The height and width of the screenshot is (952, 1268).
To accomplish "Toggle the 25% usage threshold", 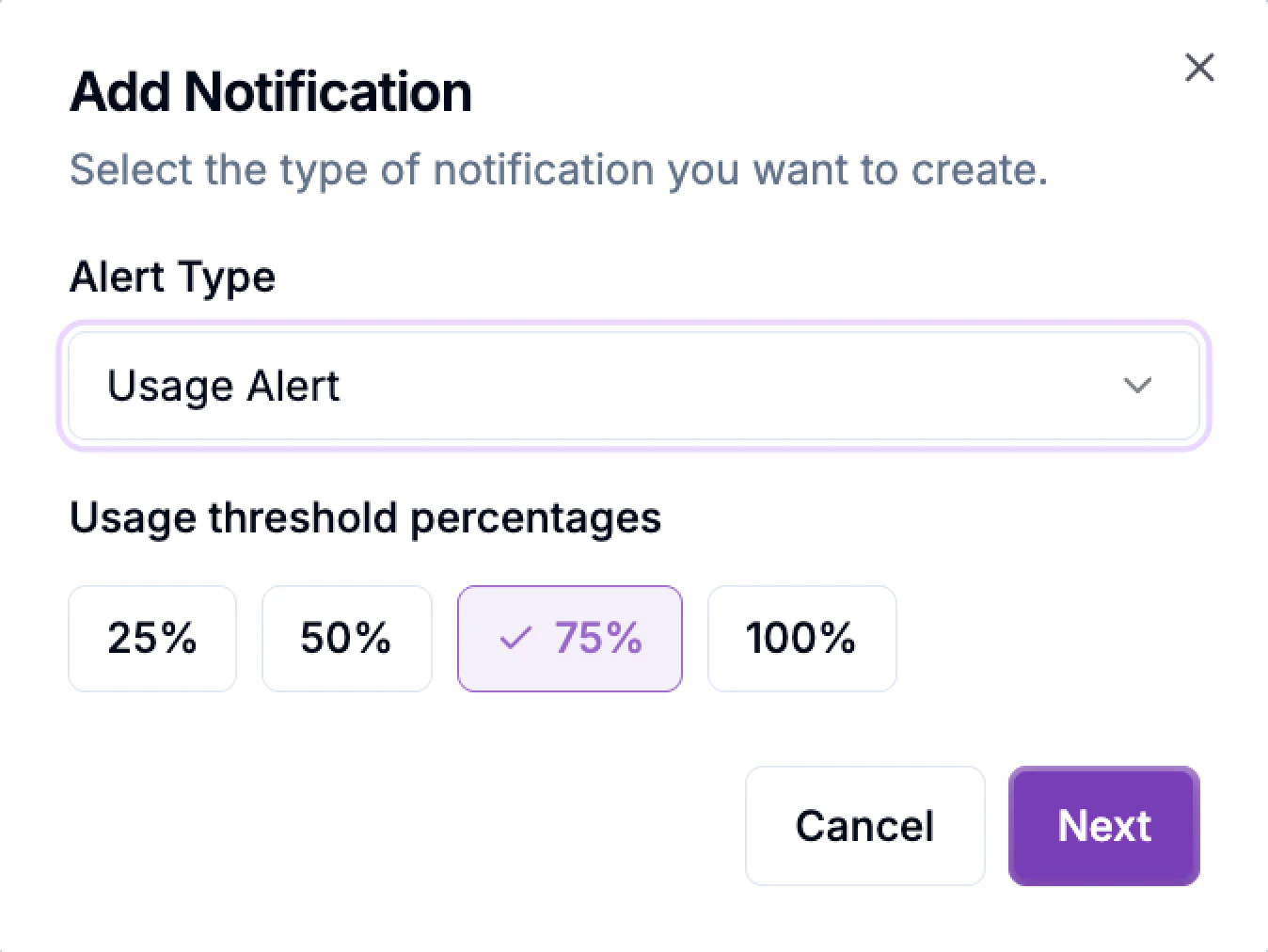I will click(151, 639).
